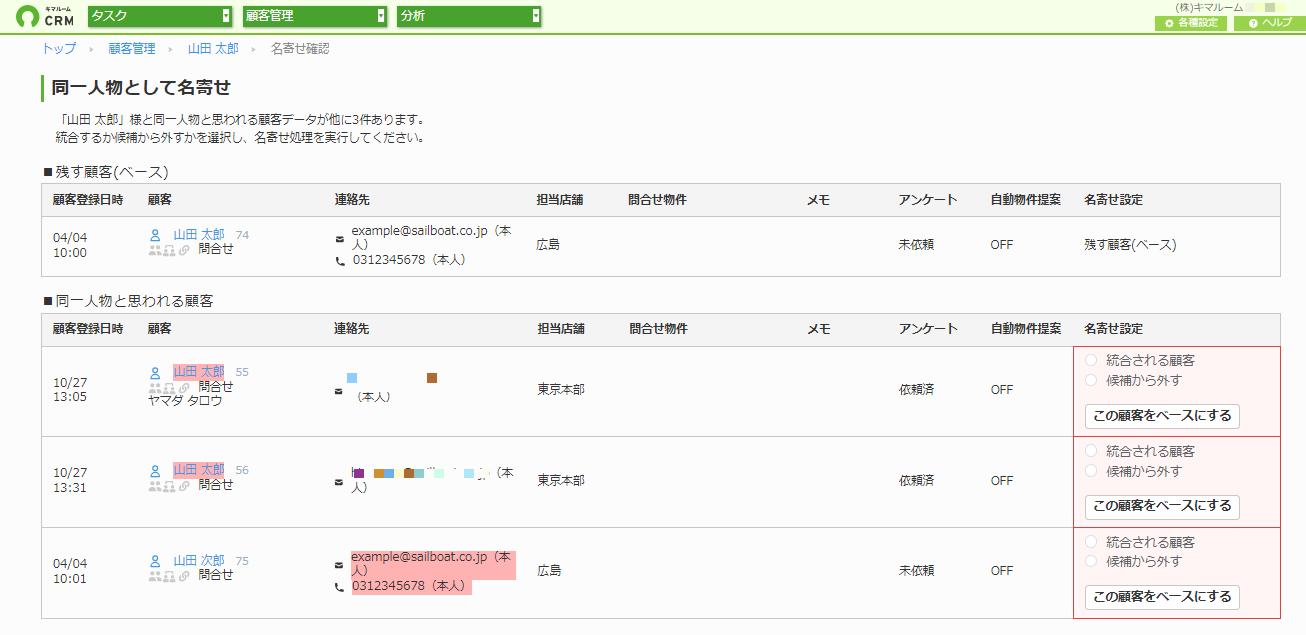Expand the 顧客管理 dropdown menu

tap(315, 16)
